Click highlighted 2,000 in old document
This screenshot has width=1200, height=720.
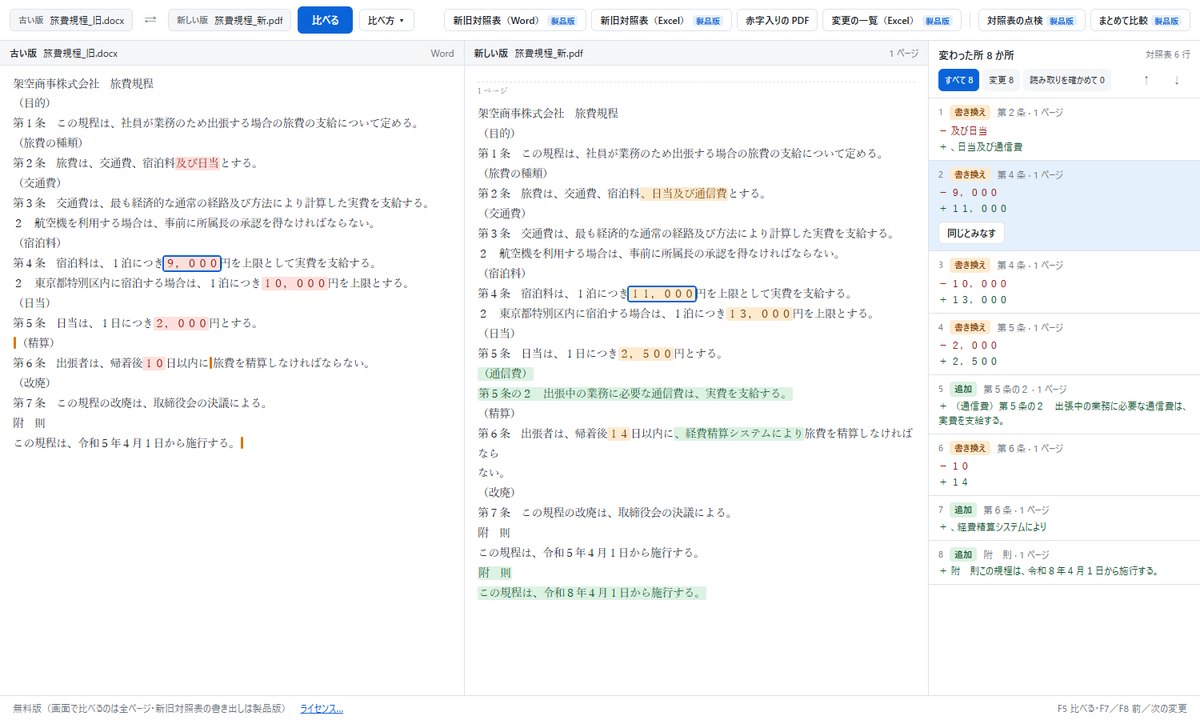181,323
